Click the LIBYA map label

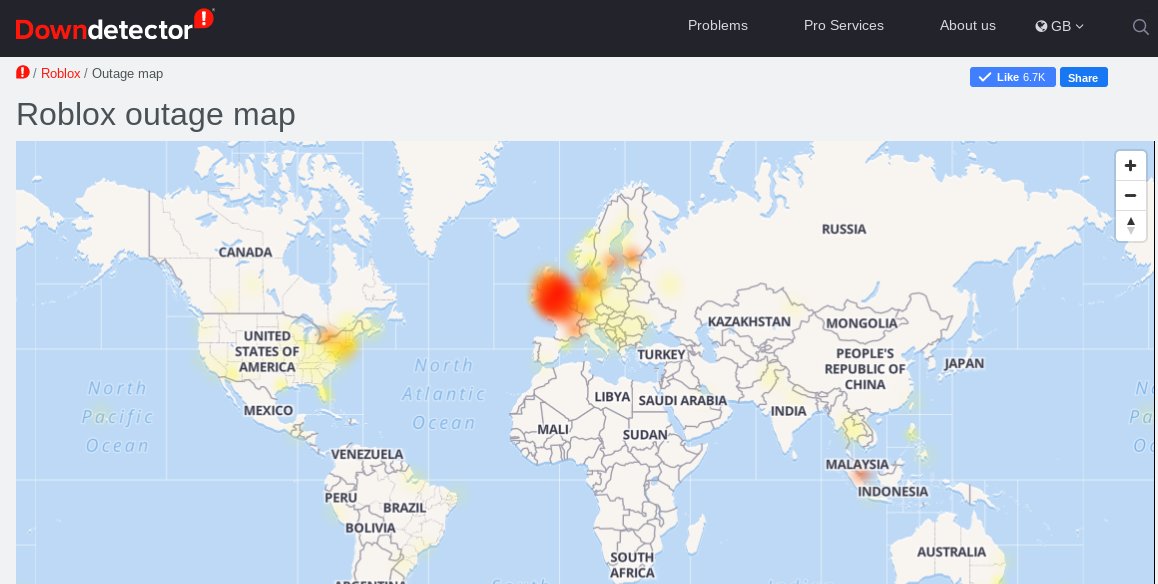[611, 397]
